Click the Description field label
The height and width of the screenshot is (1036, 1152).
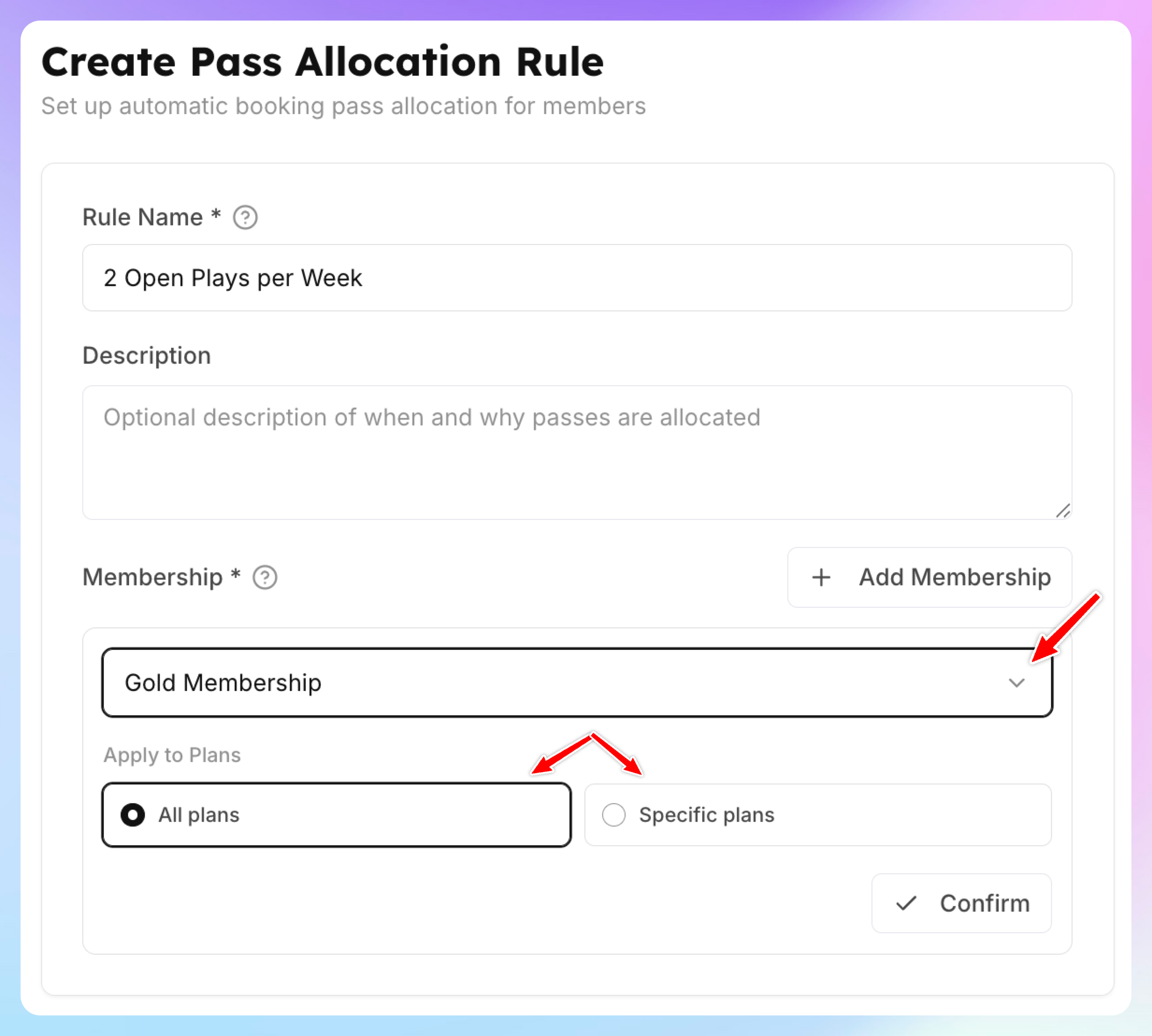[147, 356]
